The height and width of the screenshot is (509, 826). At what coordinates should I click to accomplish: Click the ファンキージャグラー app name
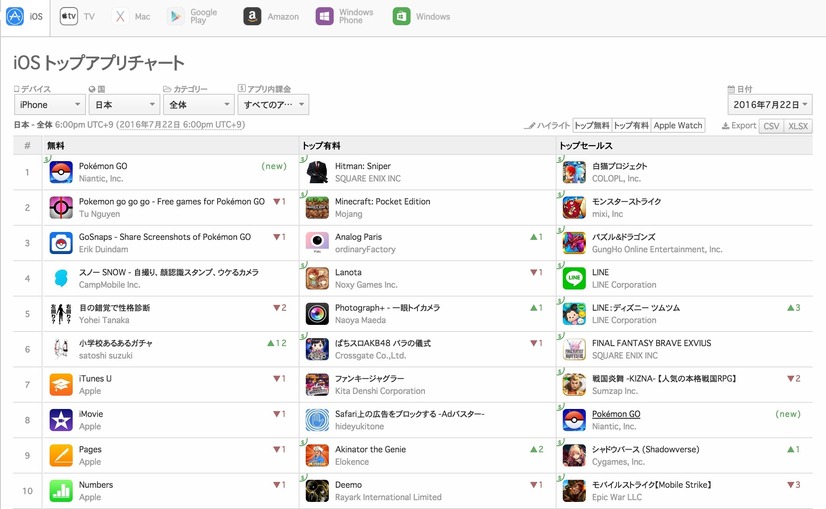tap(370, 378)
